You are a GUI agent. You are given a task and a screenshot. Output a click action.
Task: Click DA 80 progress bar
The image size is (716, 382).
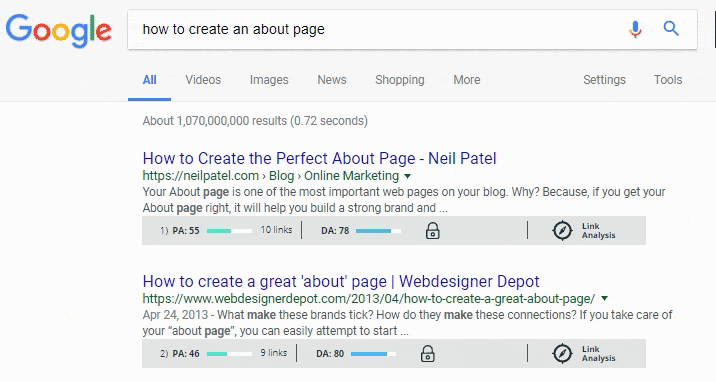[x=374, y=354]
